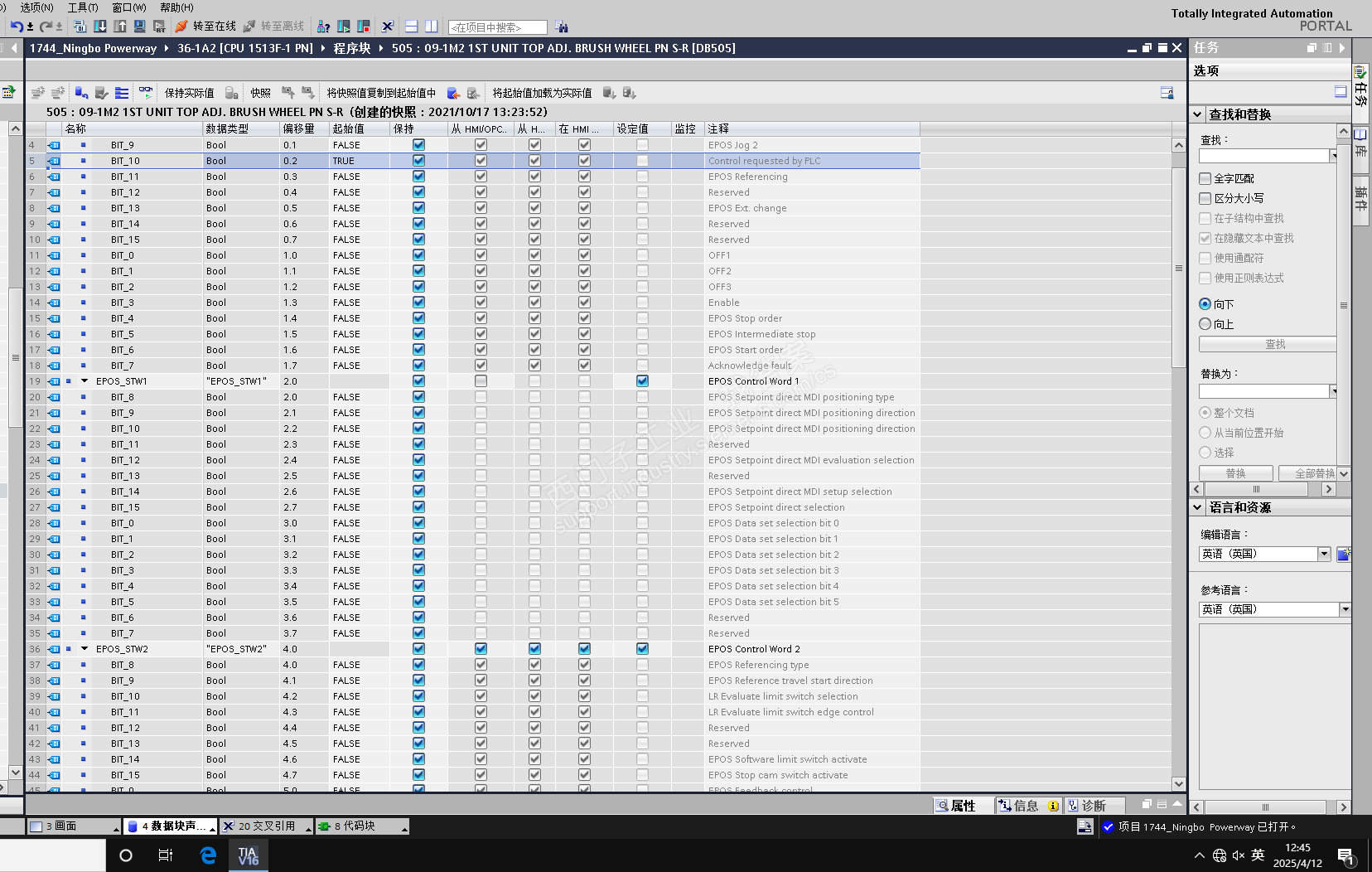
Task: Select the 向下 search direction radio
Action: pos(1205,304)
